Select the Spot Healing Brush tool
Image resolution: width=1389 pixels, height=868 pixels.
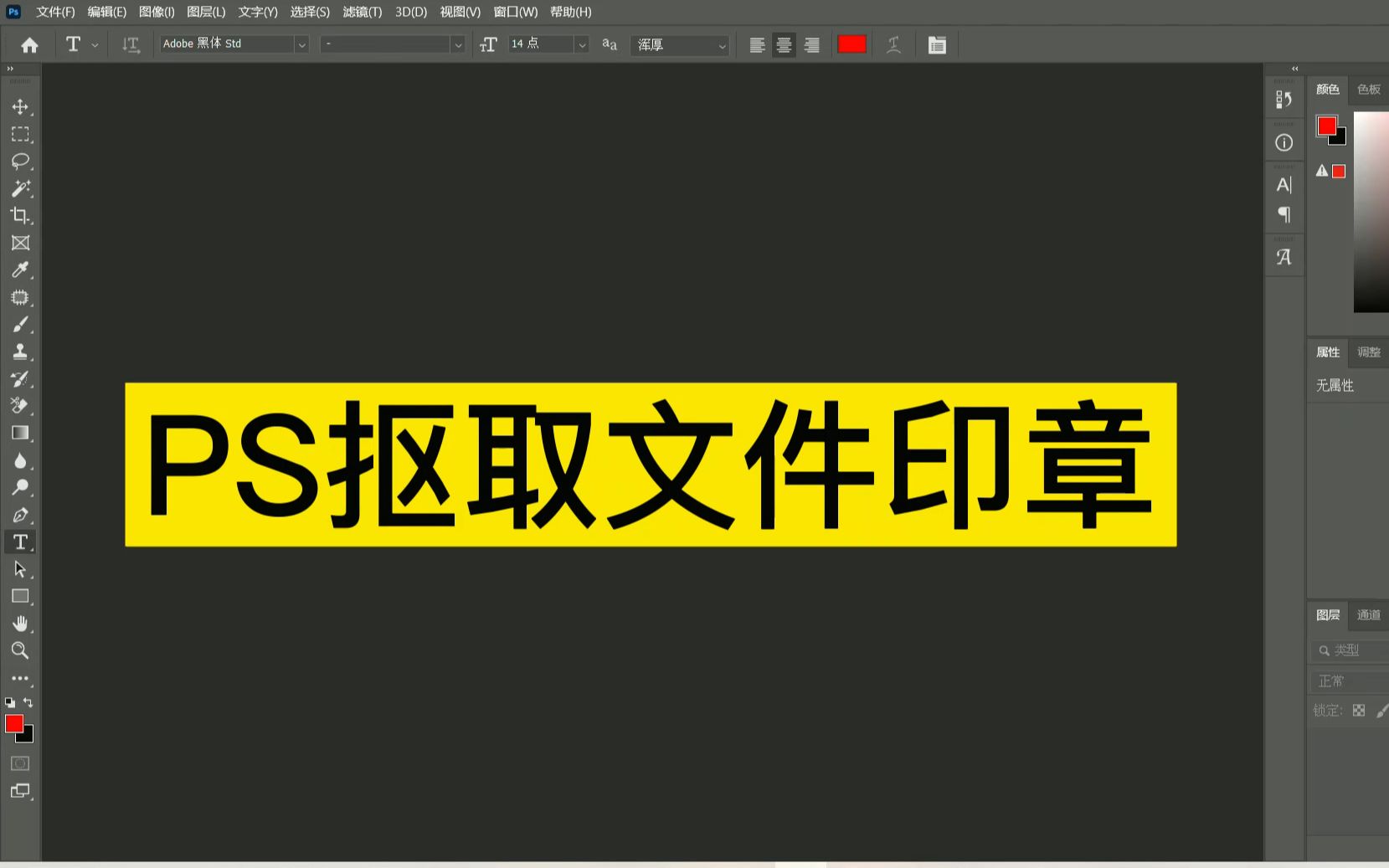click(x=20, y=297)
